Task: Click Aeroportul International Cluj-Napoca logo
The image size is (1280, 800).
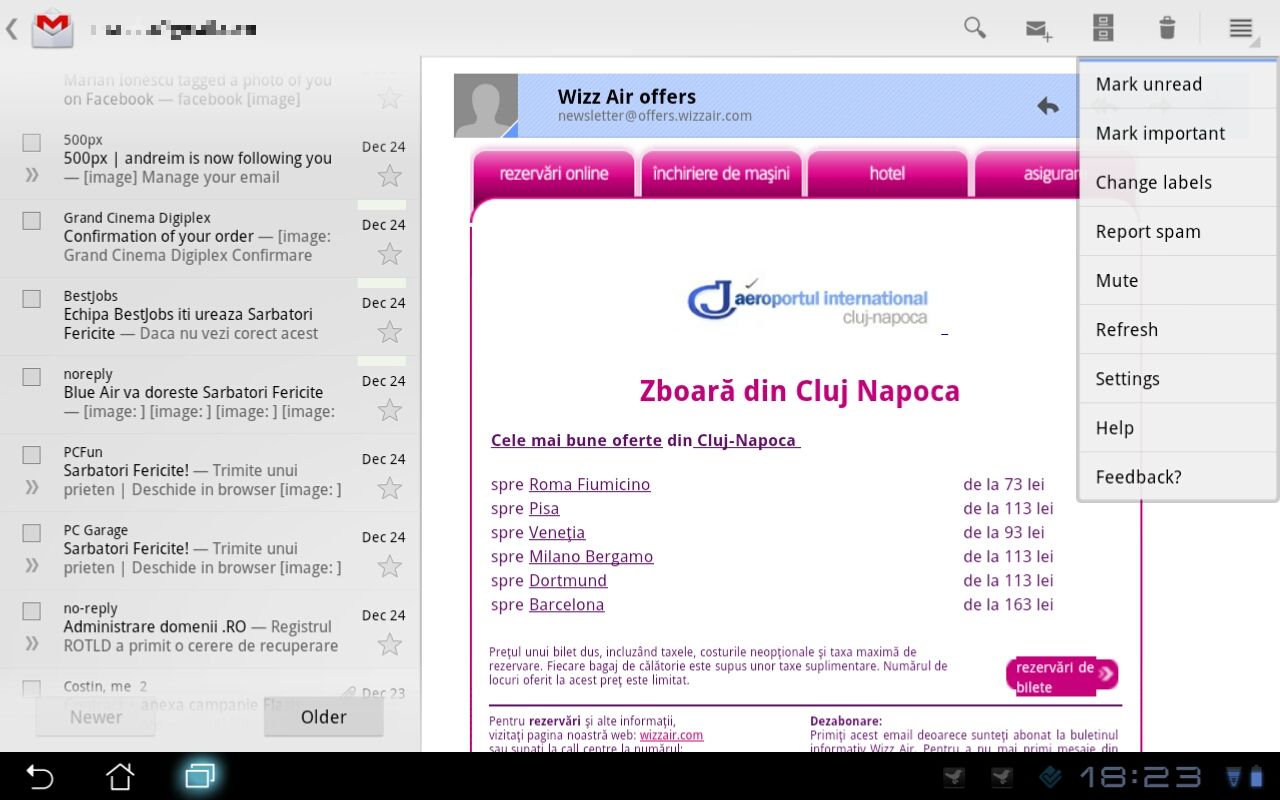Action: tap(807, 302)
